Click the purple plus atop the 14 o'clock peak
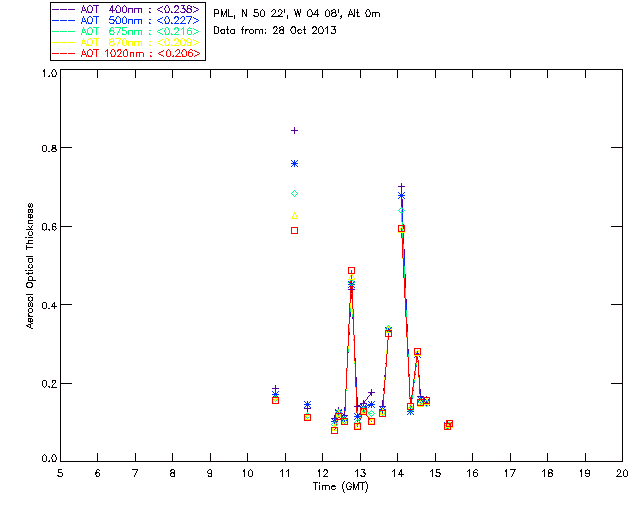 [401, 187]
